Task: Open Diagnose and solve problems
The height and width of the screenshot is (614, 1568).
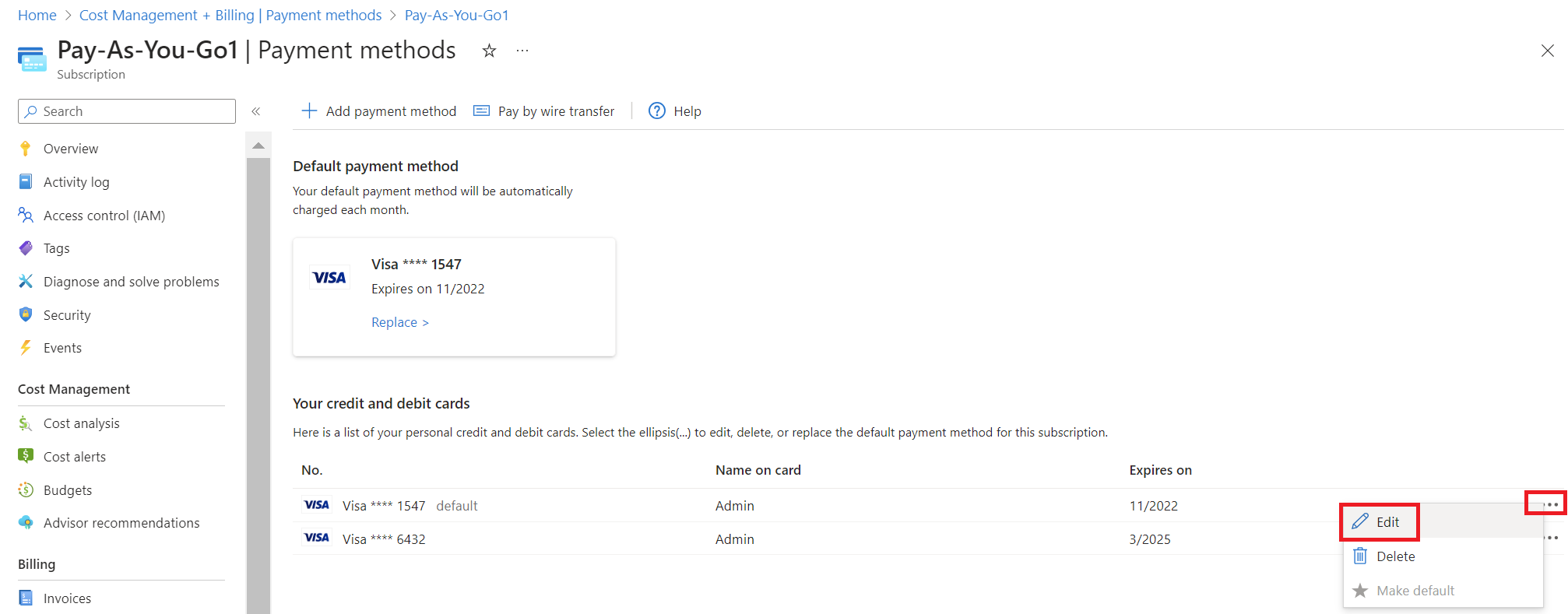Action: (118, 282)
